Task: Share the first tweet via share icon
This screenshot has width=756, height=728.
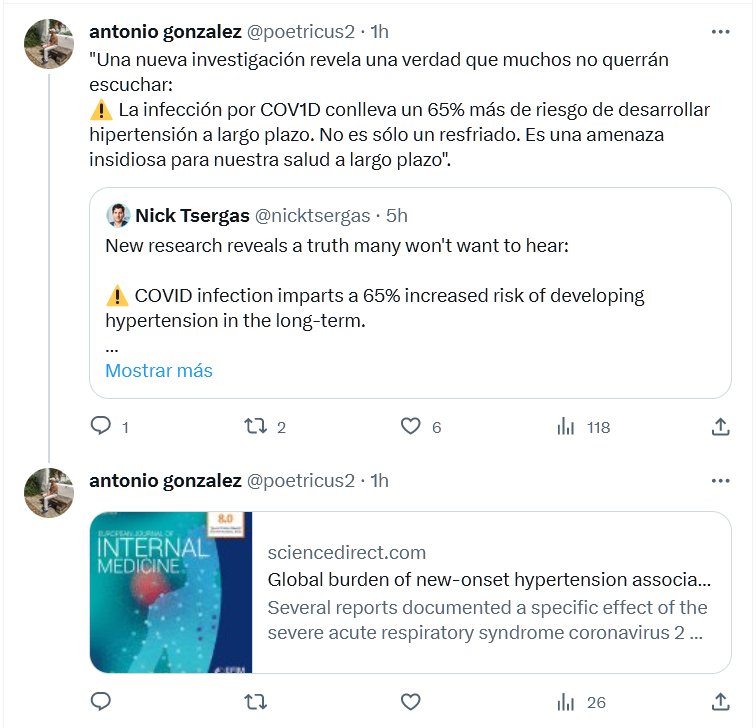Action: 720,427
